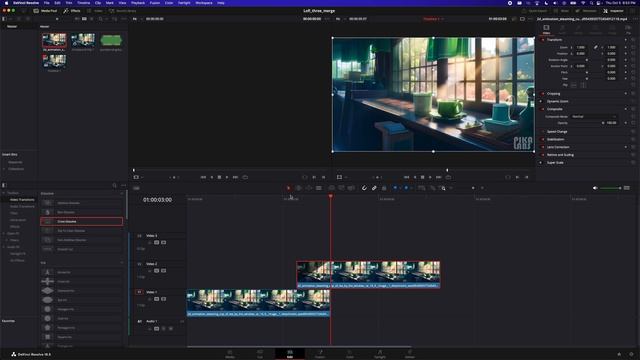The image size is (640, 360).
Task: Play the timeline viewer forward
Action: click(430, 177)
